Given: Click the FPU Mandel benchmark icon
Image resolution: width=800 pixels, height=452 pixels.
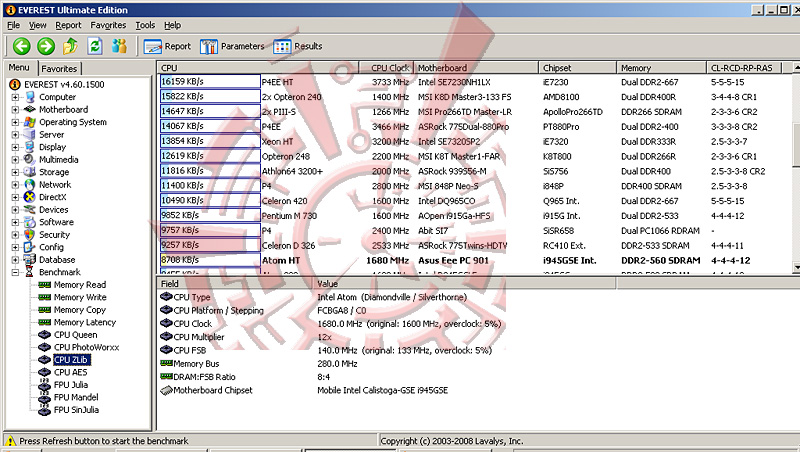Looking at the screenshot, I should (x=44, y=397).
